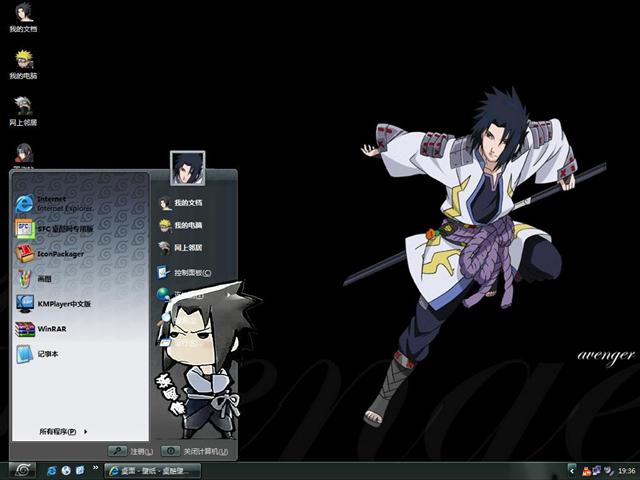Open 我的文档 in Start menu right pane
This screenshot has height=480, width=640.
point(180,203)
